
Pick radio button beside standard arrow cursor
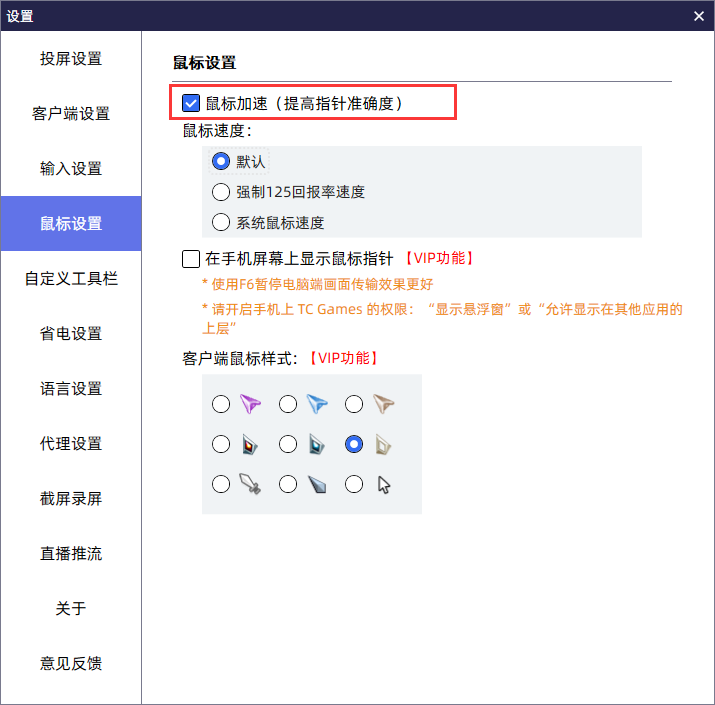(354, 484)
